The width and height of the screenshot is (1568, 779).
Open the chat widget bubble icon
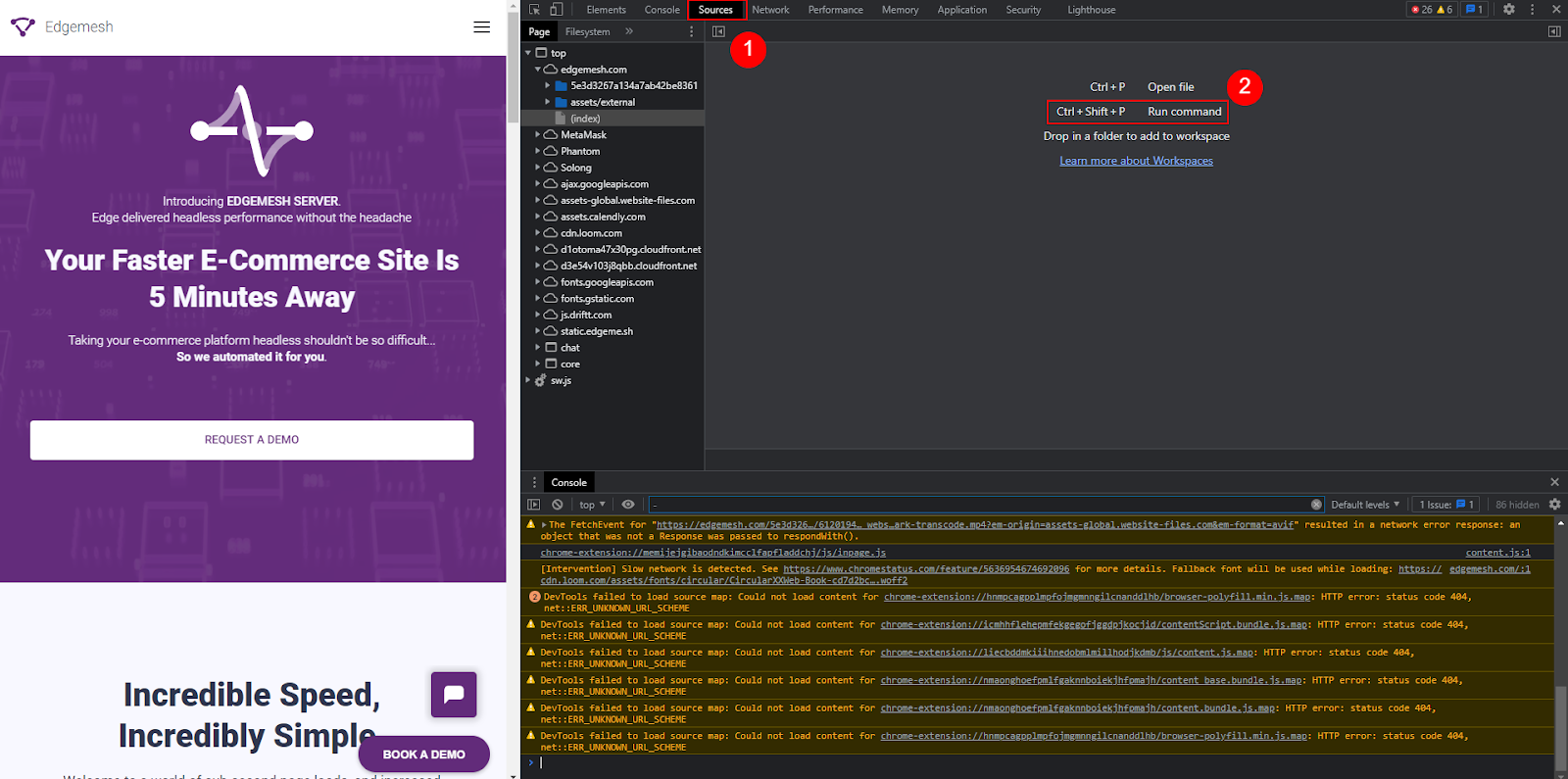454,695
